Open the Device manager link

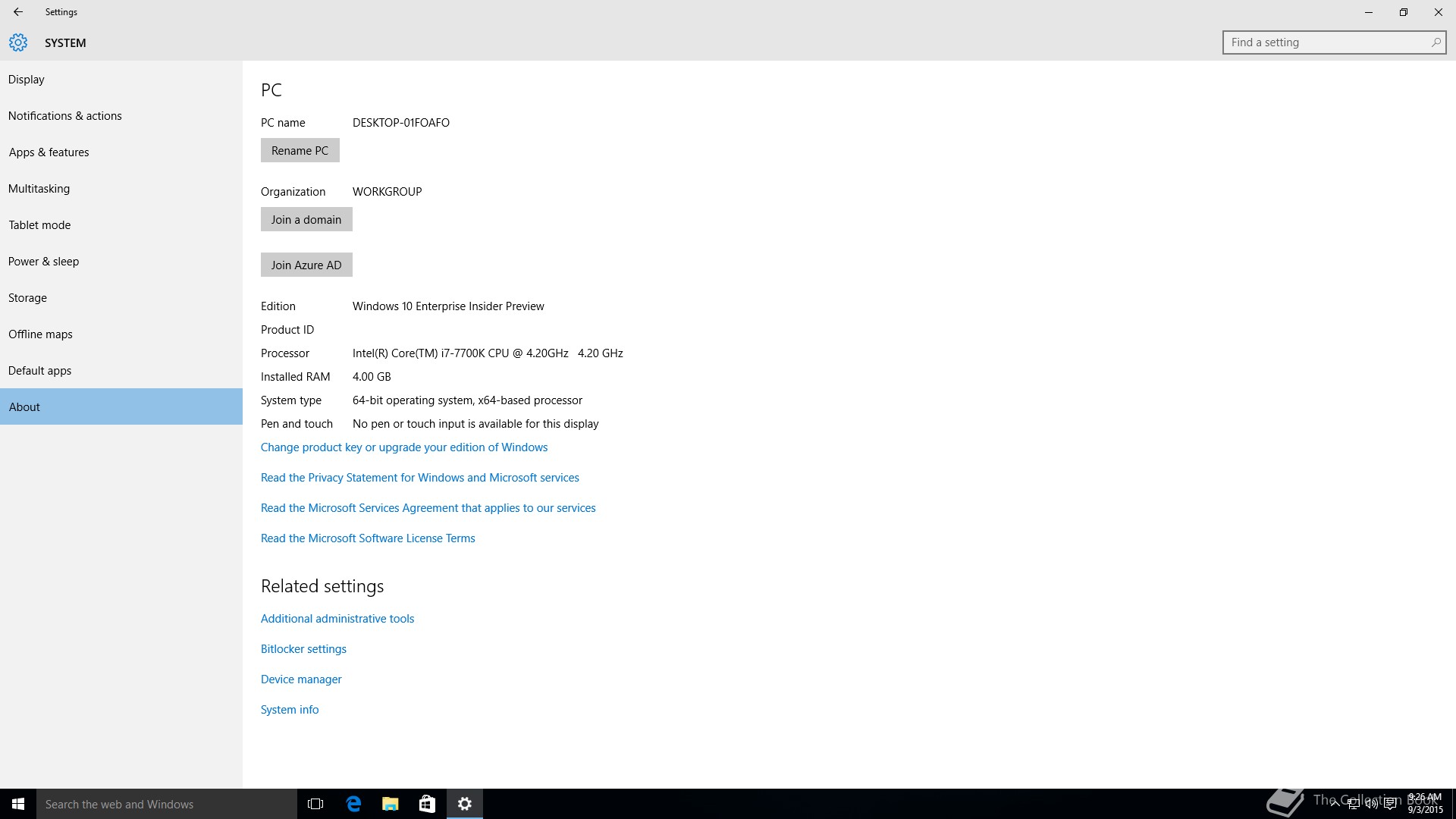coord(301,679)
